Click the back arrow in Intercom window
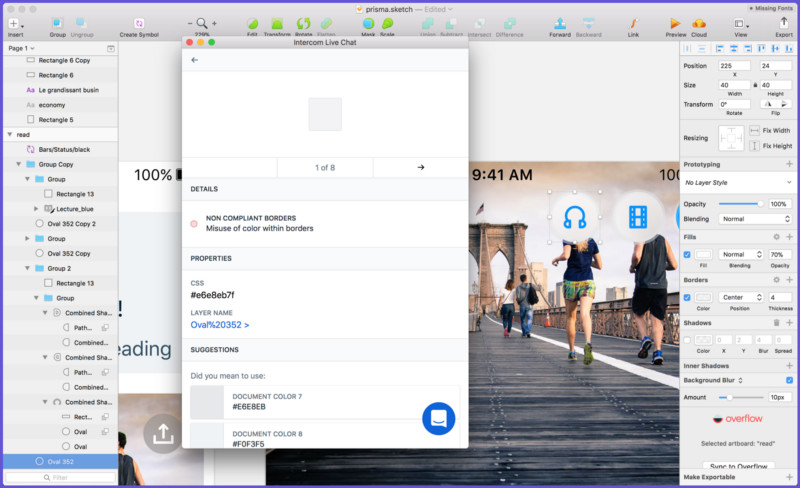The height and width of the screenshot is (488, 800). [194, 60]
